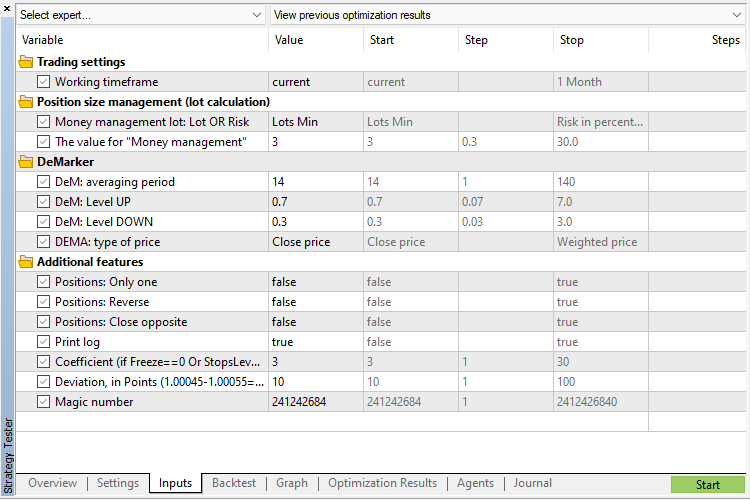Click DeM: Level UP Step value 0.07
The image size is (750, 500).
[x=506, y=202]
